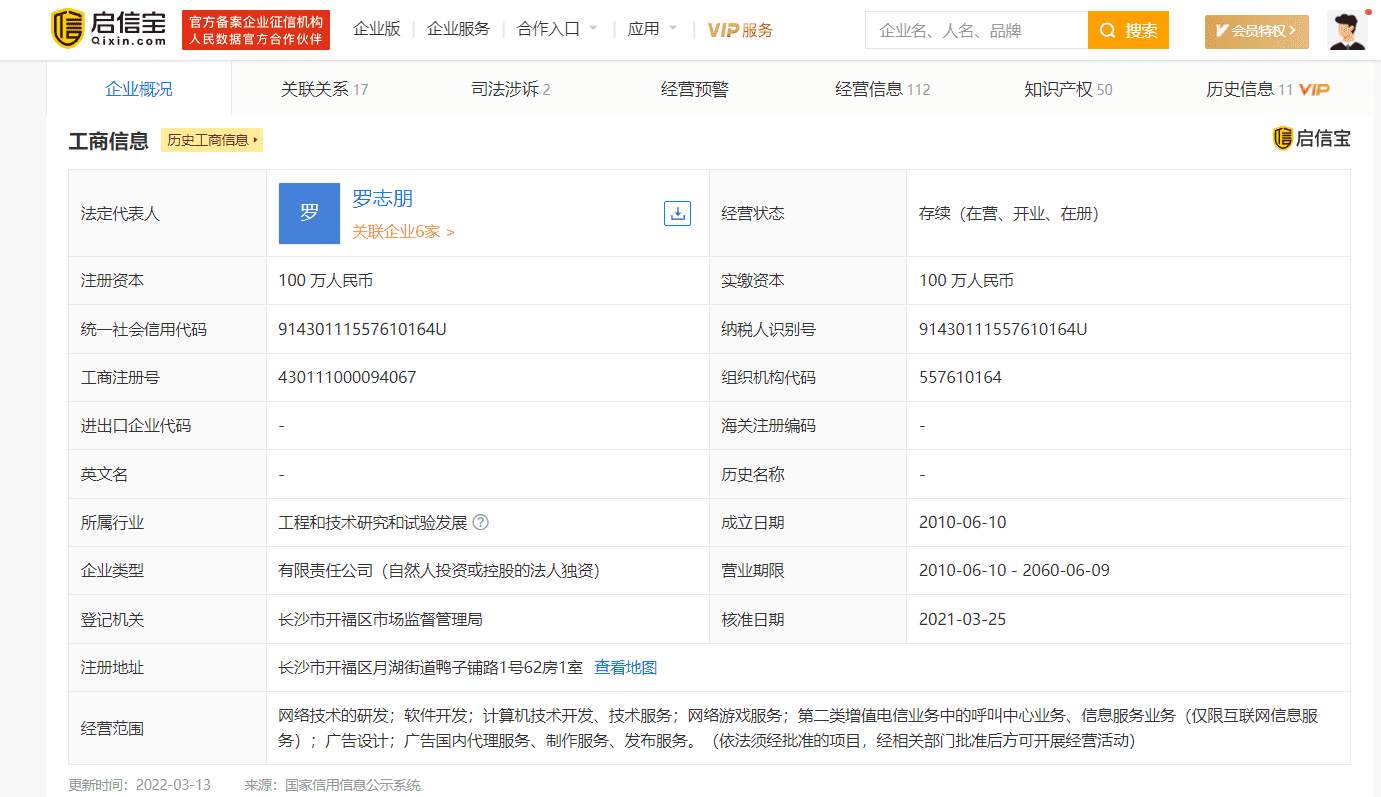Click the 工商信息 section heading

[x=108, y=141]
